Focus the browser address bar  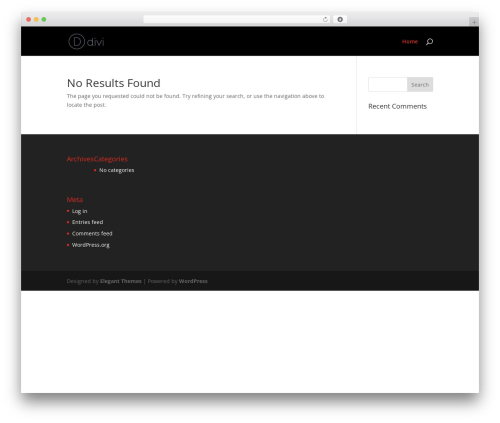[237, 19]
